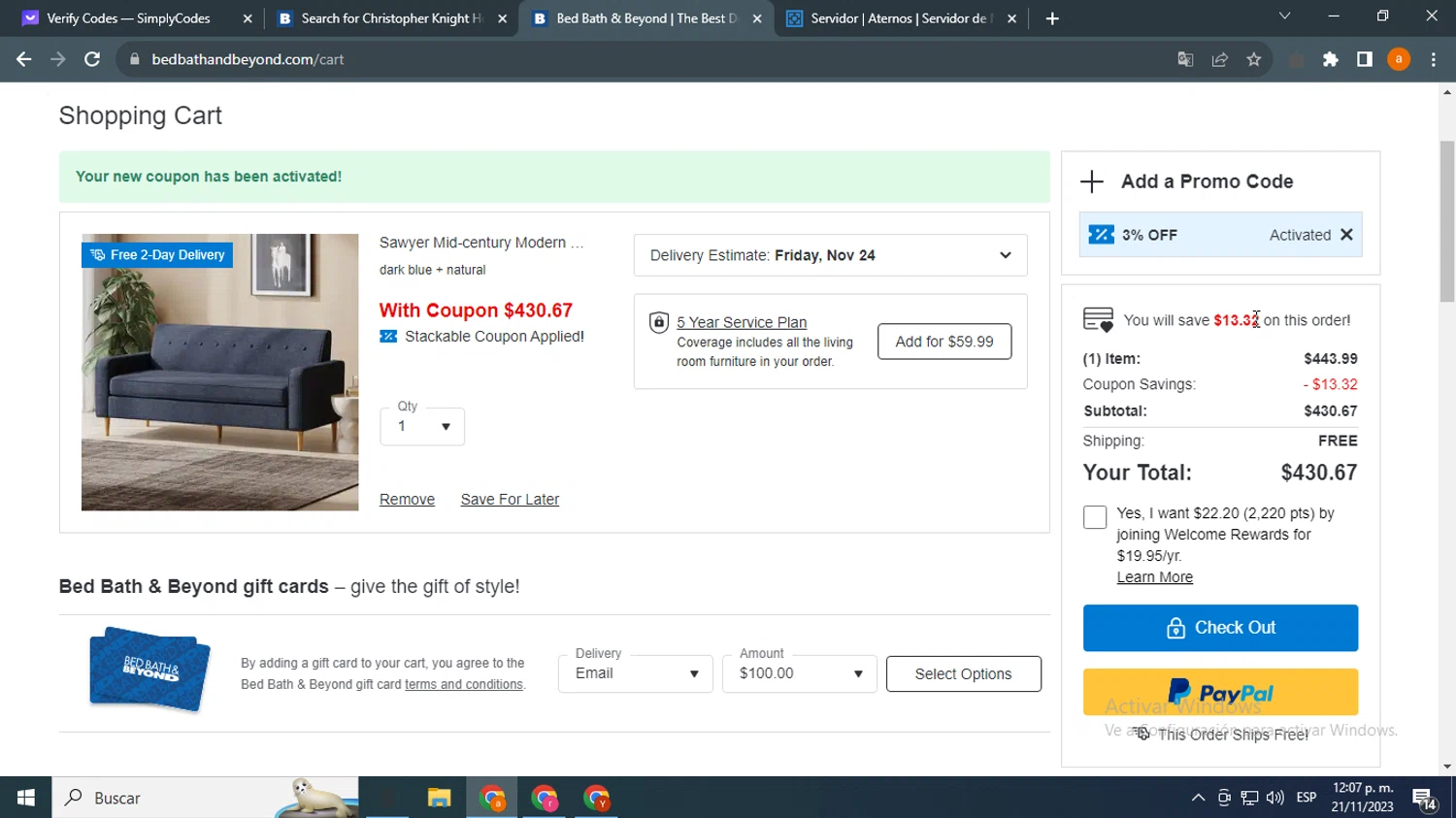Open the Chrome profile avatar

pos(1399,59)
